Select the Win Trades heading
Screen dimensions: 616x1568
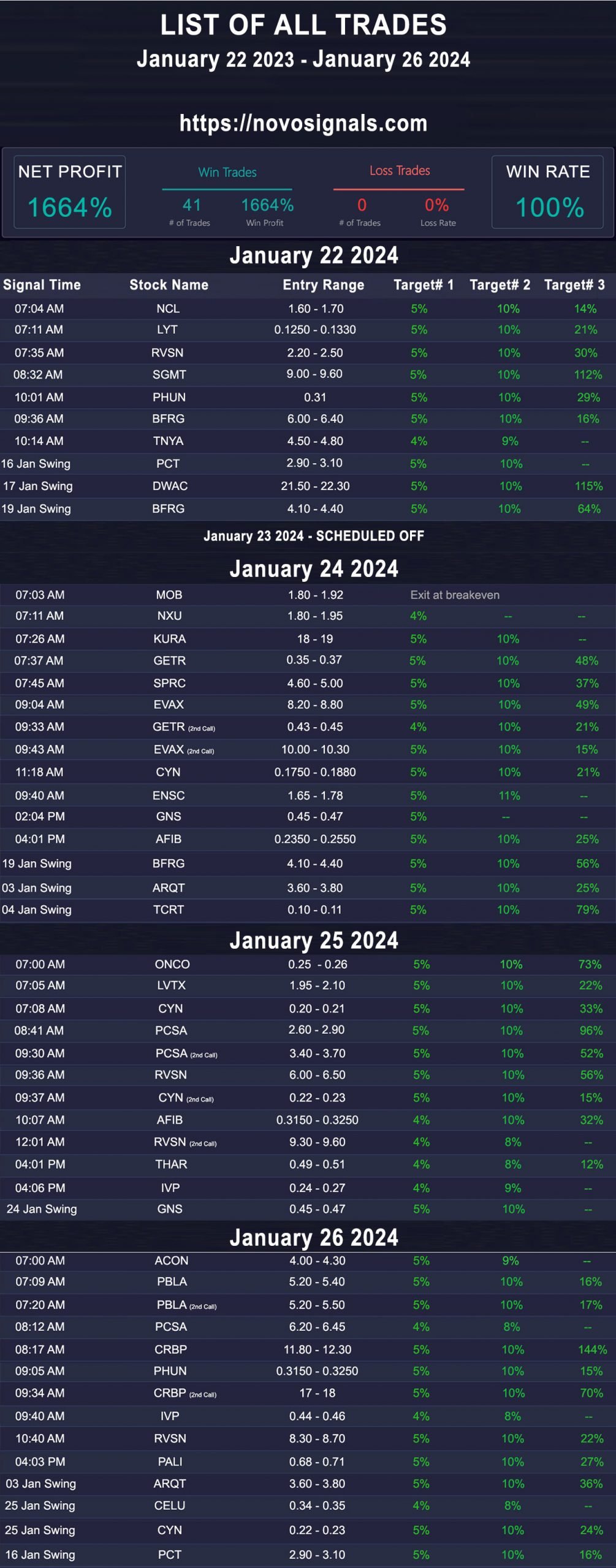coord(227,172)
